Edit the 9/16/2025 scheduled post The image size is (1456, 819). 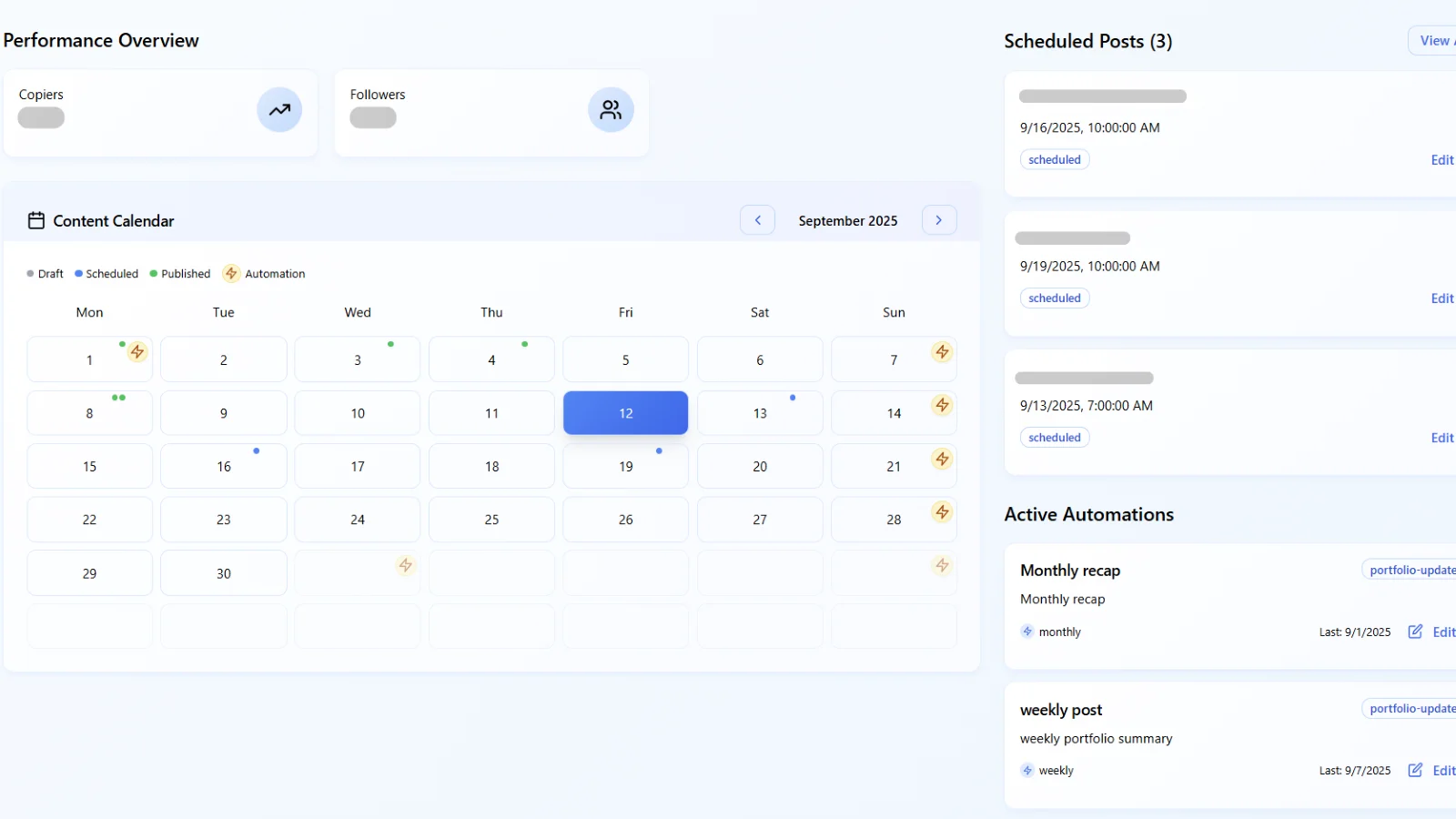pos(1441,160)
